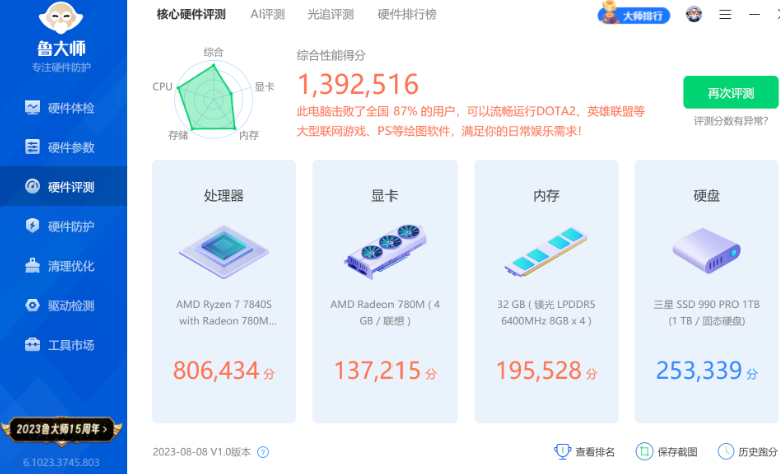Viewport: 780px width, 474px height.
Task: Click the 专注硬件防护 slogan
Action: point(61,67)
